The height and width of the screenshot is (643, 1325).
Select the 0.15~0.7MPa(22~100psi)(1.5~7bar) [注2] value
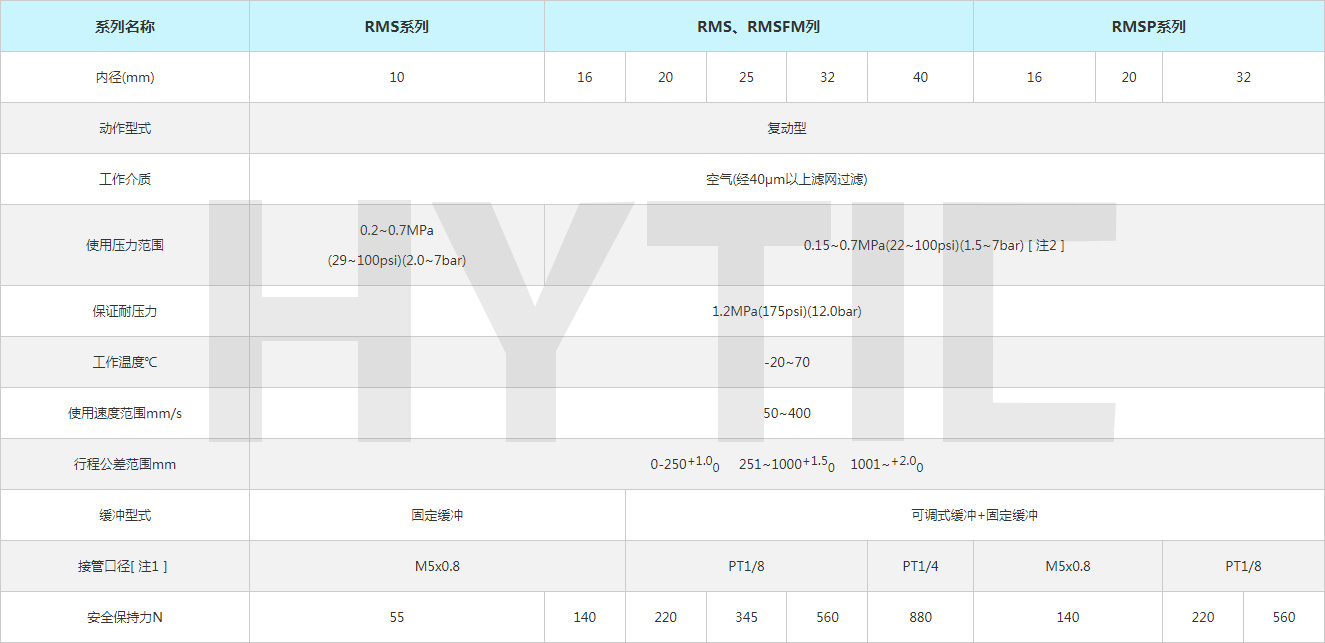point(934,245)
